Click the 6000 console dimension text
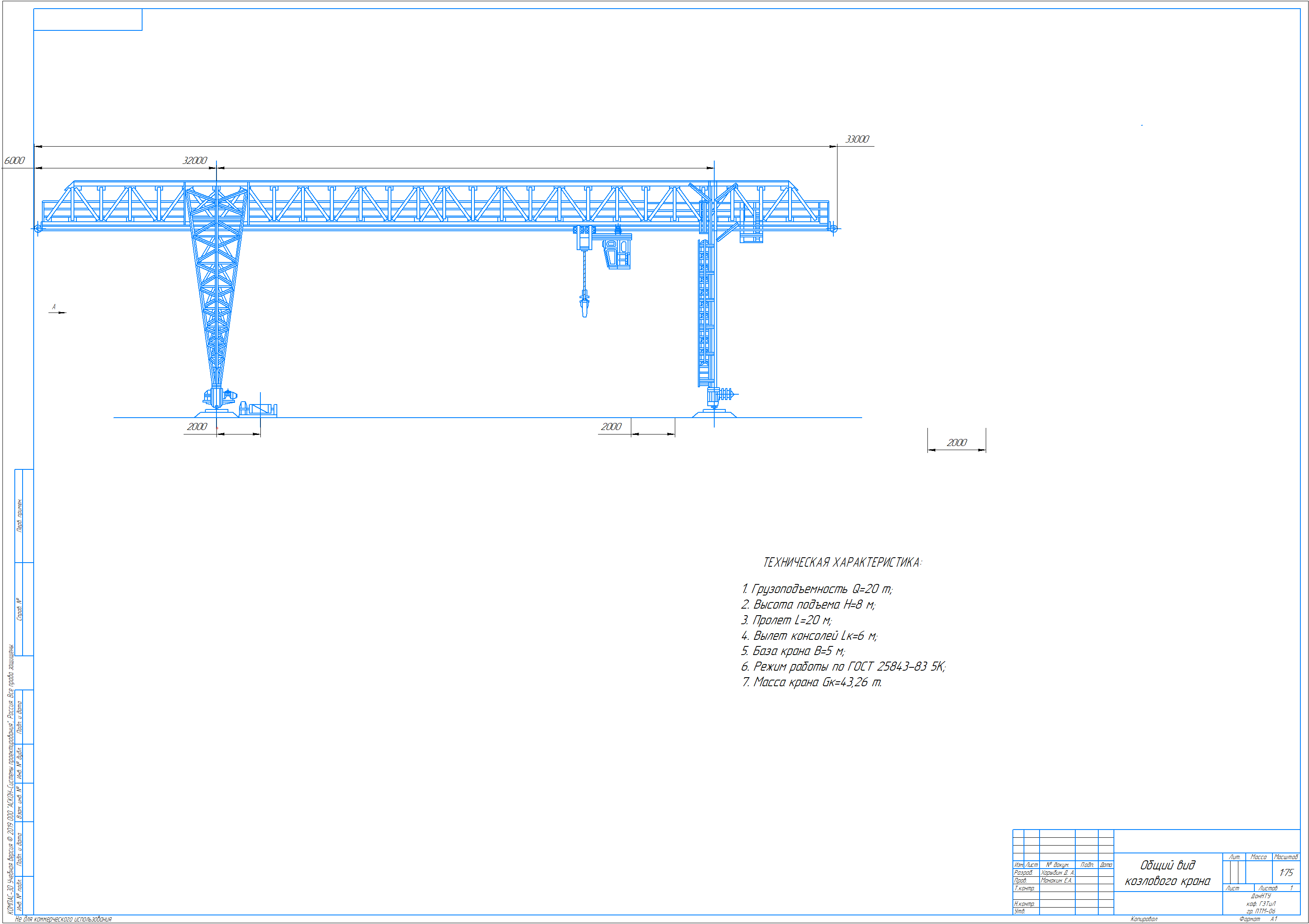 coord(14,161)
